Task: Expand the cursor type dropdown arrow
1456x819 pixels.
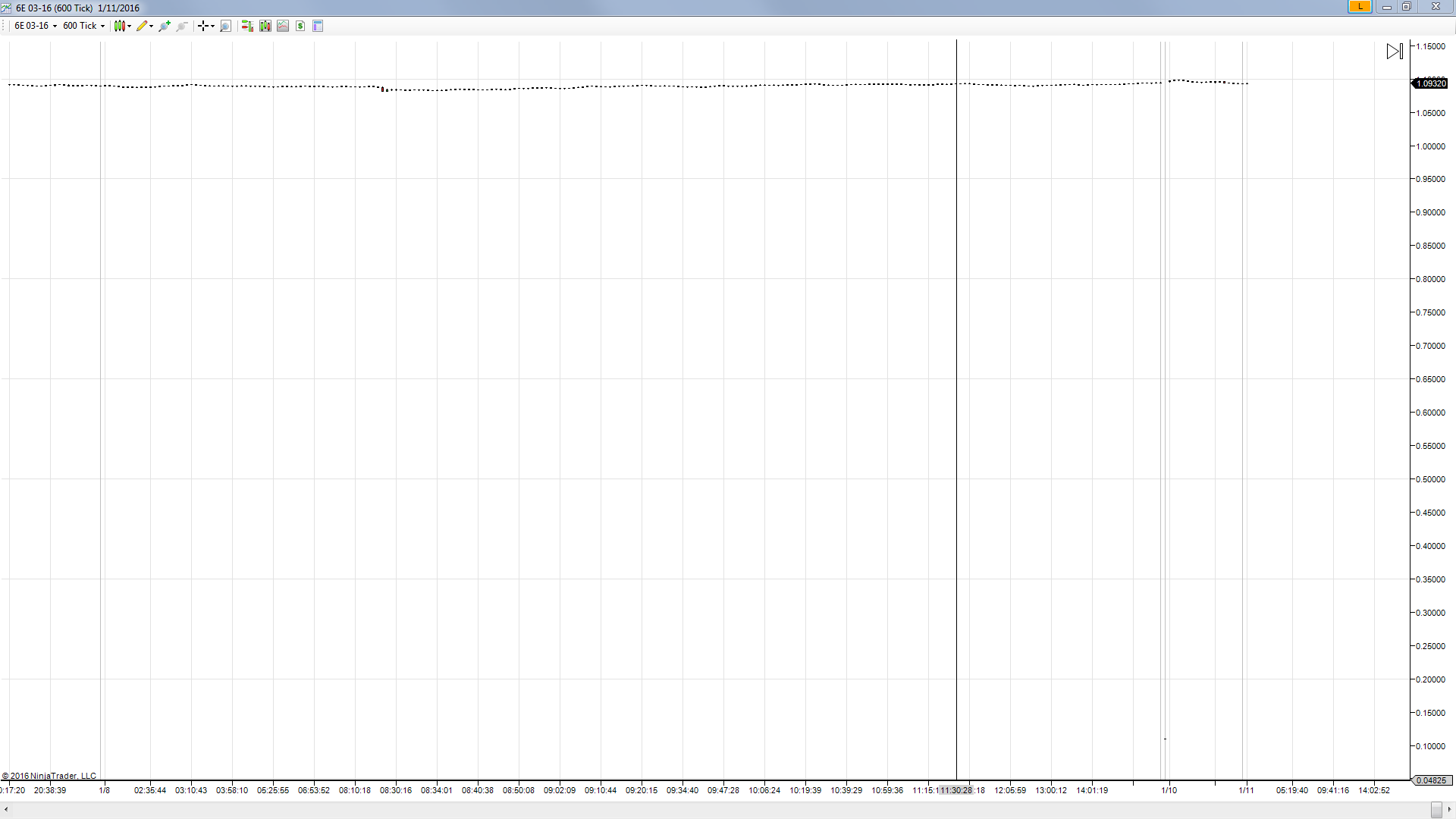Action: 213,26
